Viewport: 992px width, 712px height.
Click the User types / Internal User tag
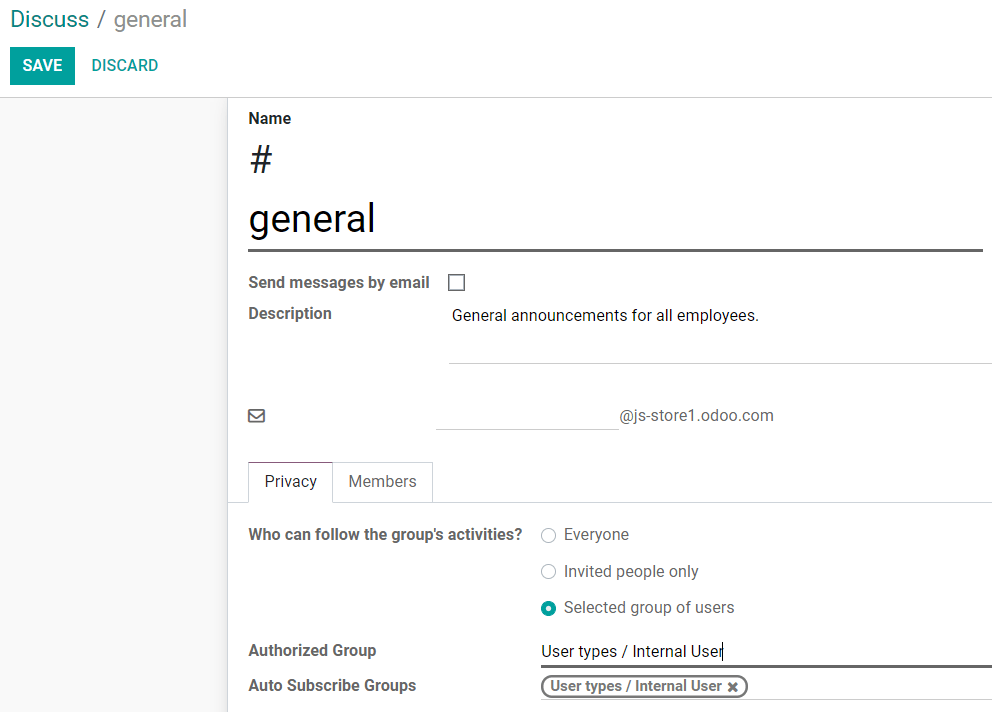tap(635, 687)
